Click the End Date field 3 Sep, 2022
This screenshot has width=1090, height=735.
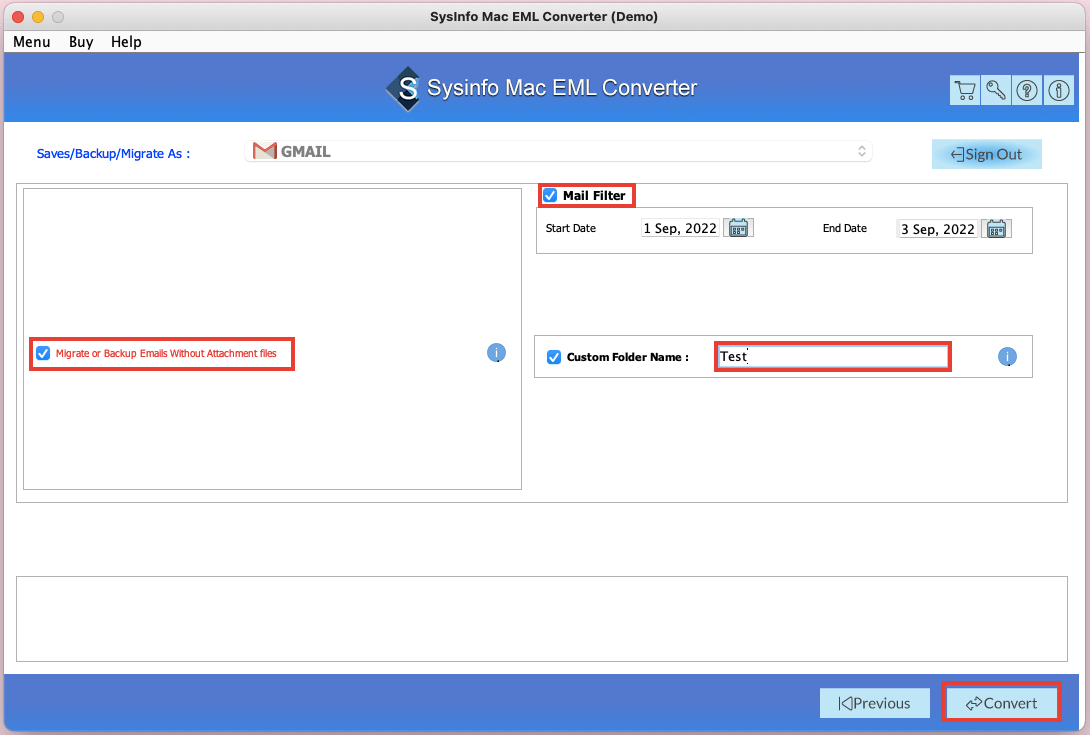pyautogui.click(x=938, y=229)
